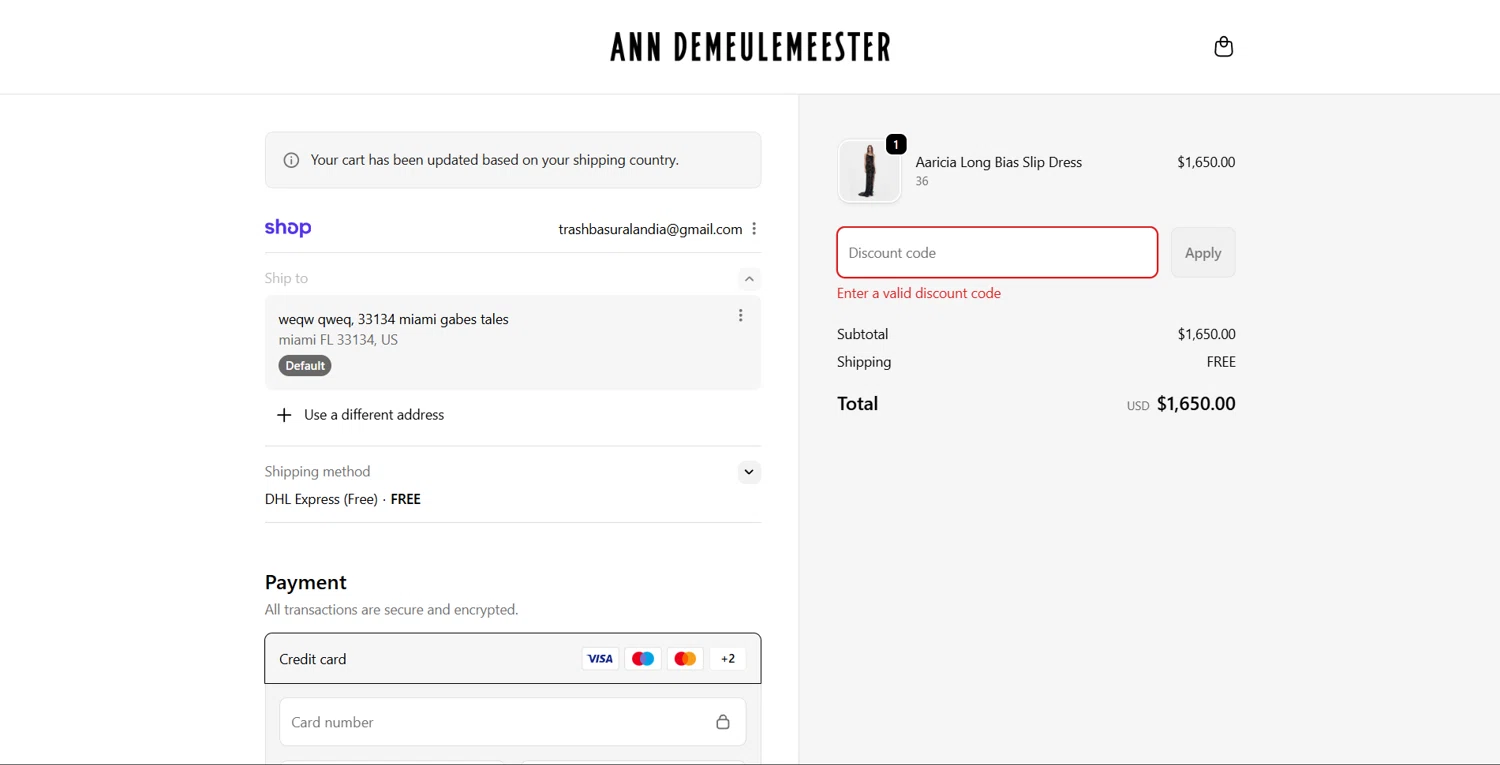Click Use a different address
The height and width of the screenshot is (765, 1500).
point(374,415)
